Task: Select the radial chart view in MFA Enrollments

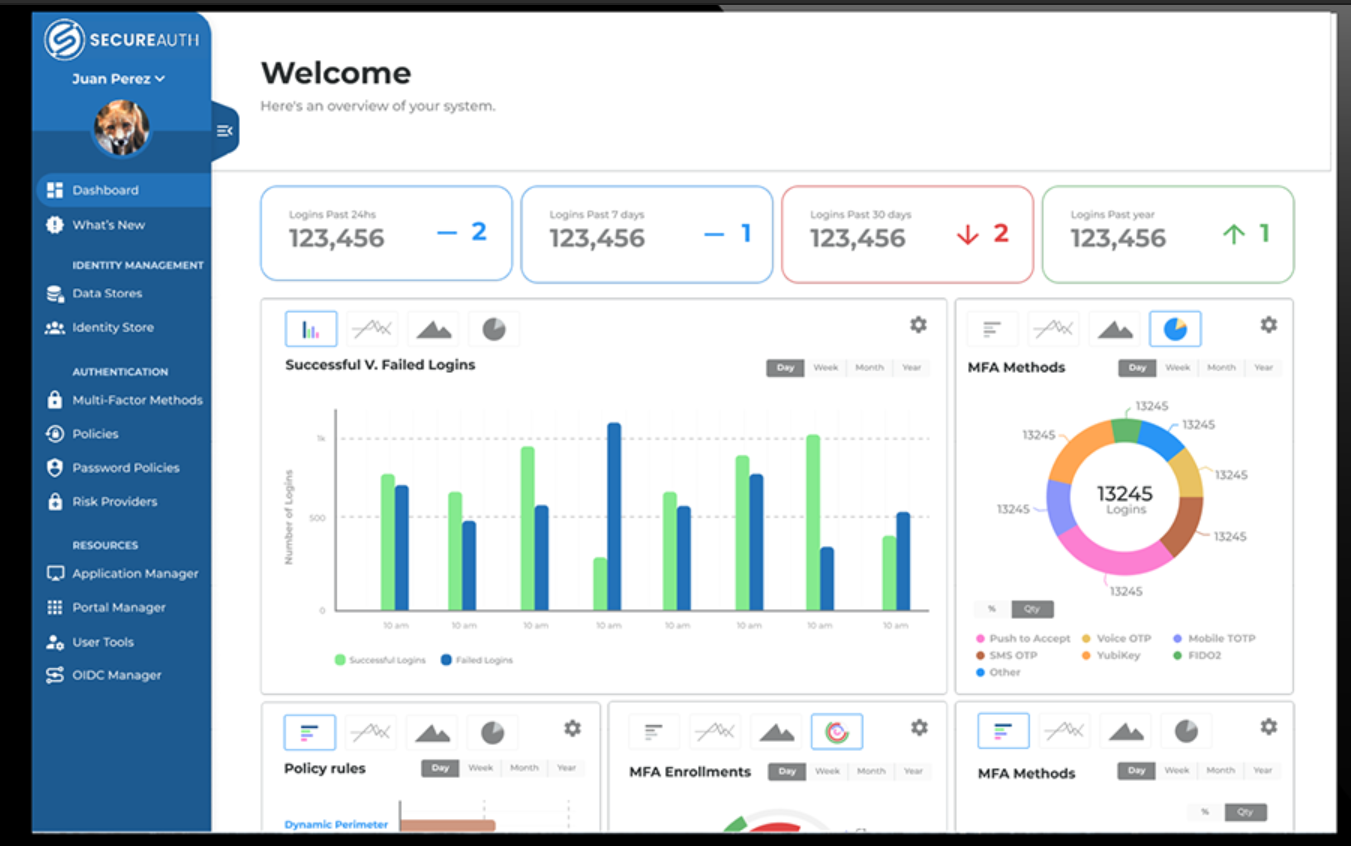Action: tap(836, 731)
